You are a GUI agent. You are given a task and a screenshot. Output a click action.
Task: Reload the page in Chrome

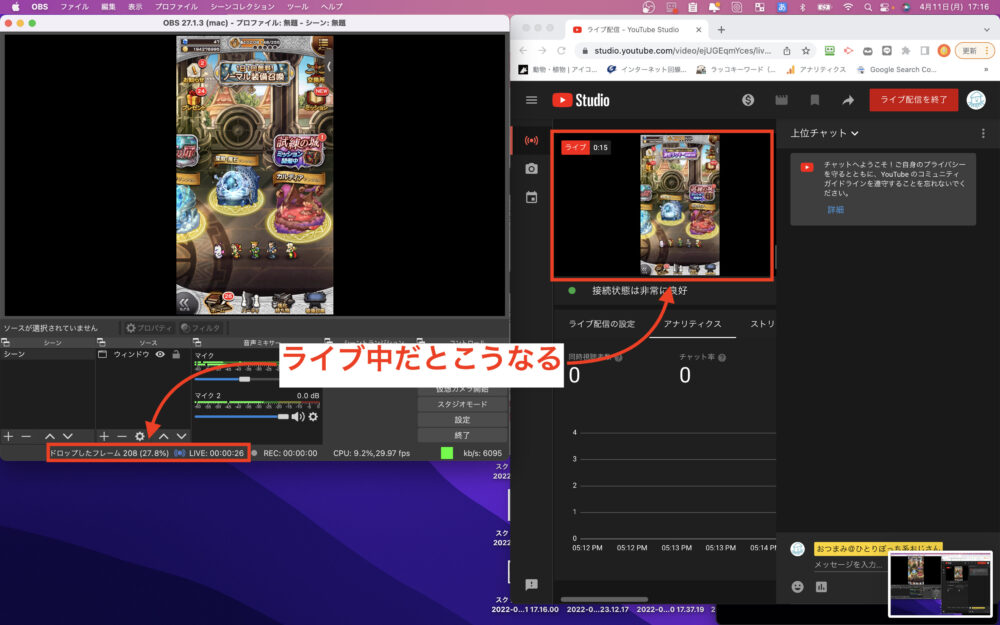click(561, 50)
